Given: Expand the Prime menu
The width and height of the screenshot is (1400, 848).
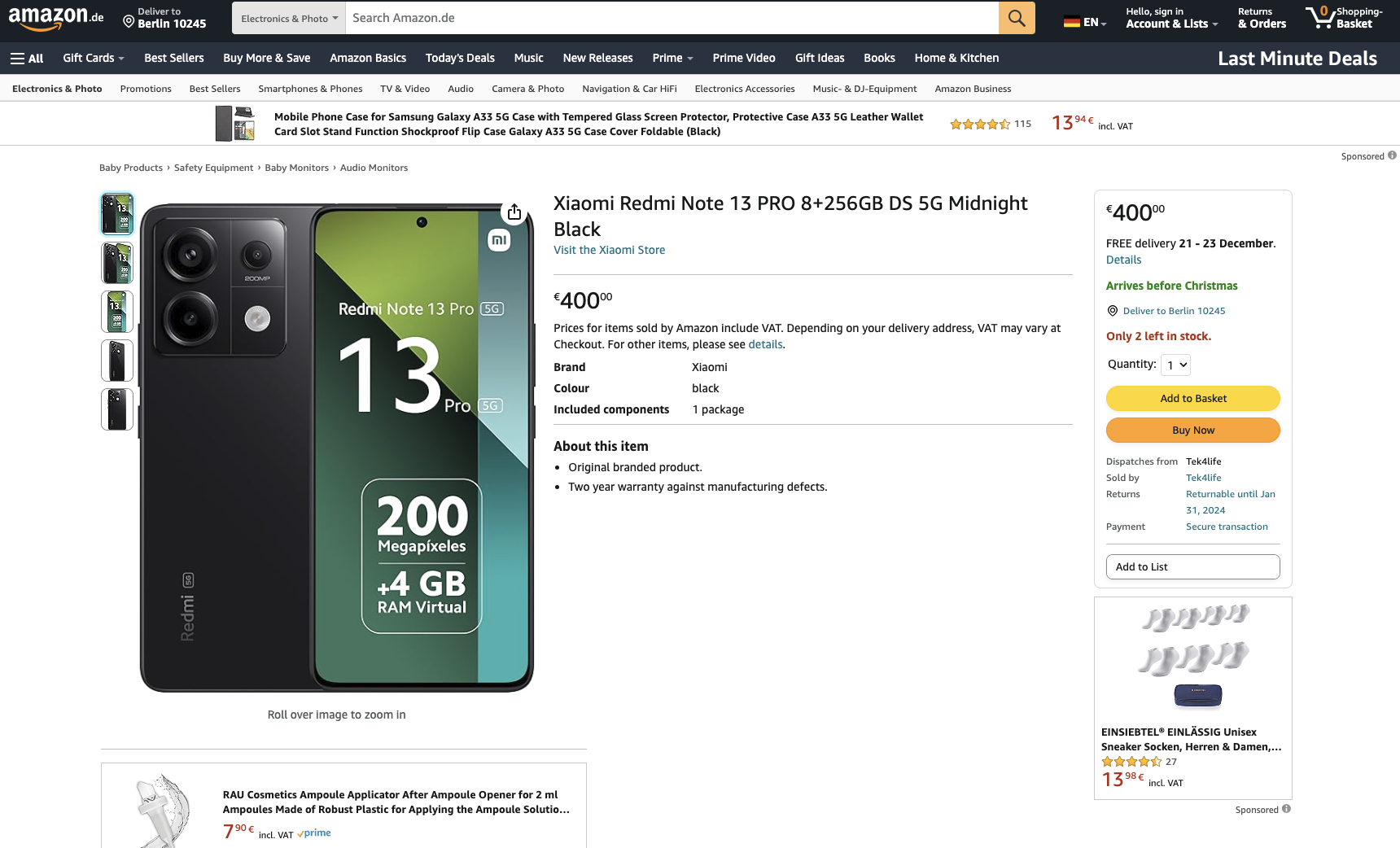Looking at the screenshot, I should coord(672,59).
